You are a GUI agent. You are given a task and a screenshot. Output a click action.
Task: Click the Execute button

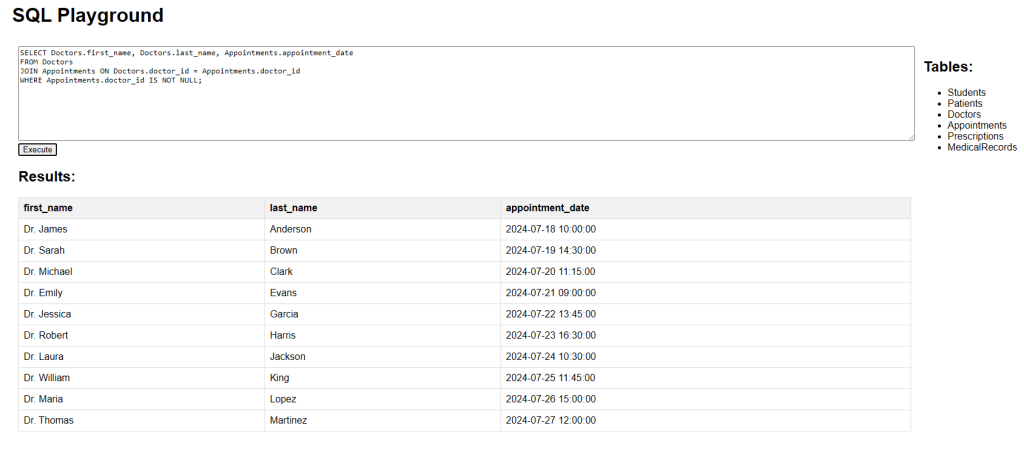[x=37, y=150]
